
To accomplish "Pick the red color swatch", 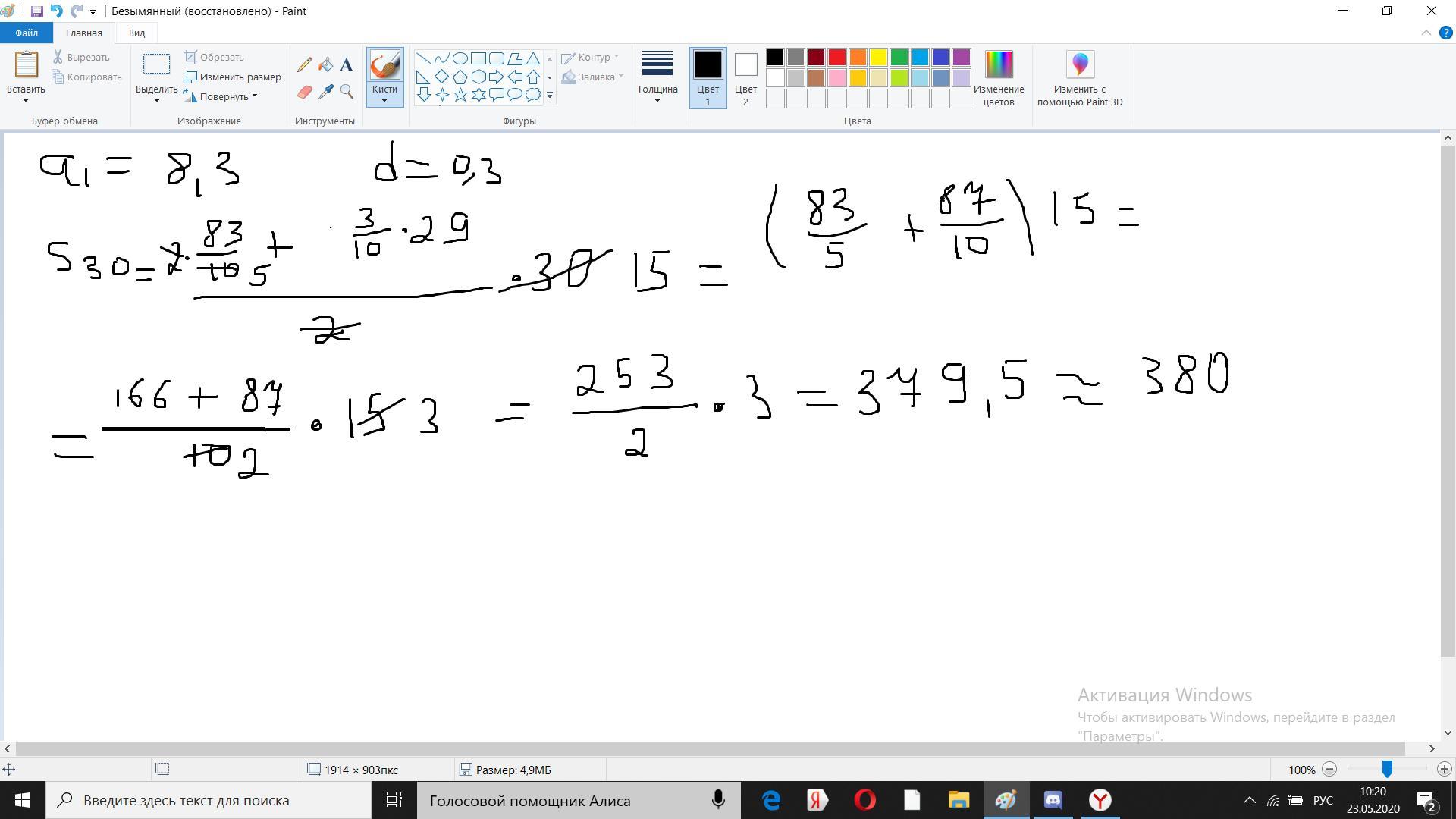I will (837, 58).
